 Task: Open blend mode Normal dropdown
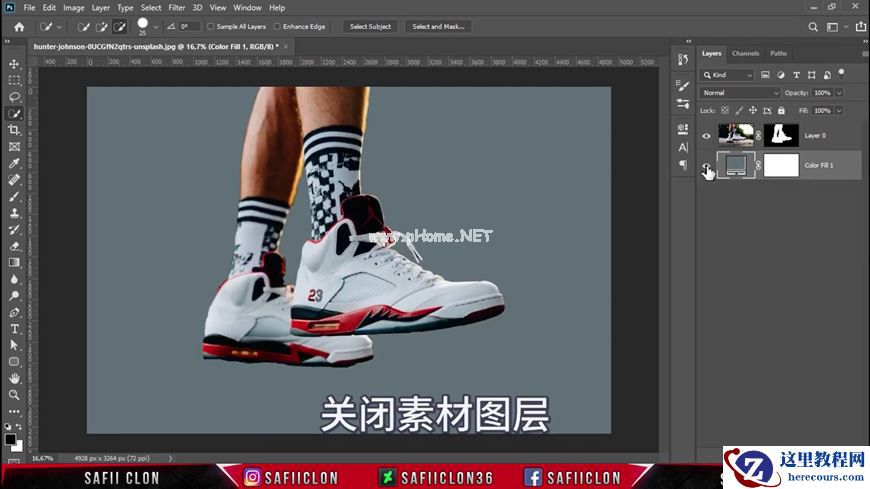(x=740, y=93)
